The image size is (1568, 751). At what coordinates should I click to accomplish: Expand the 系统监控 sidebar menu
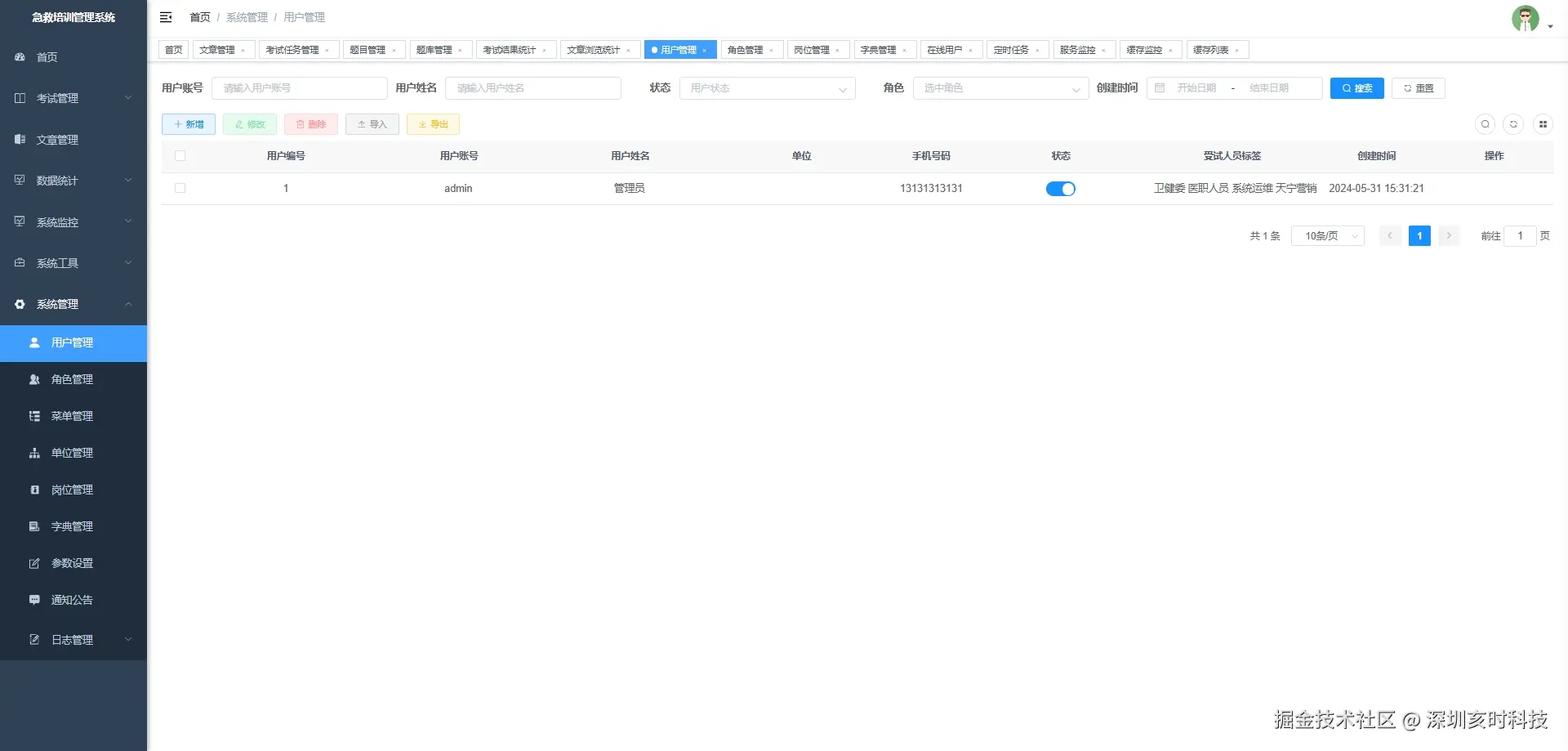pos(73,222)
